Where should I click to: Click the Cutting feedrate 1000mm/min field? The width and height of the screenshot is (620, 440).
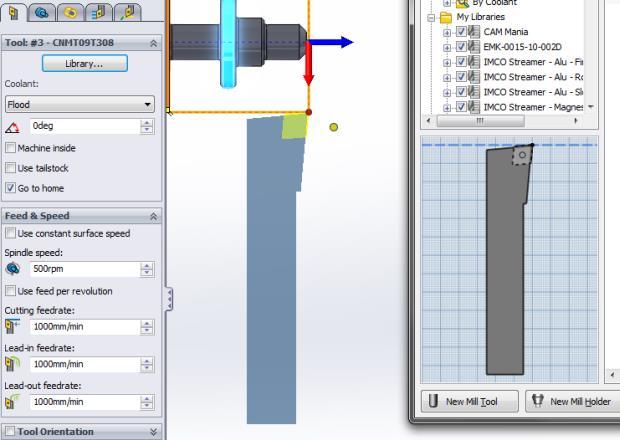pyautogui.click(x=84, y=327)
